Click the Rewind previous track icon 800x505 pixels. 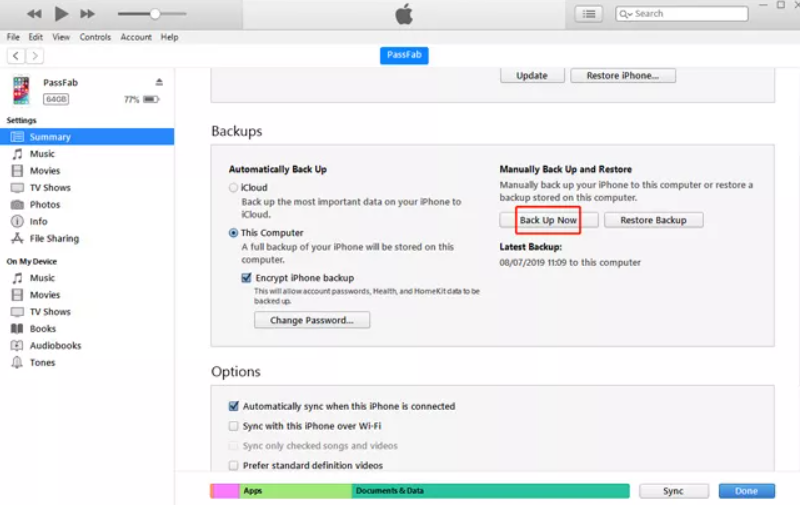point(35,14)
